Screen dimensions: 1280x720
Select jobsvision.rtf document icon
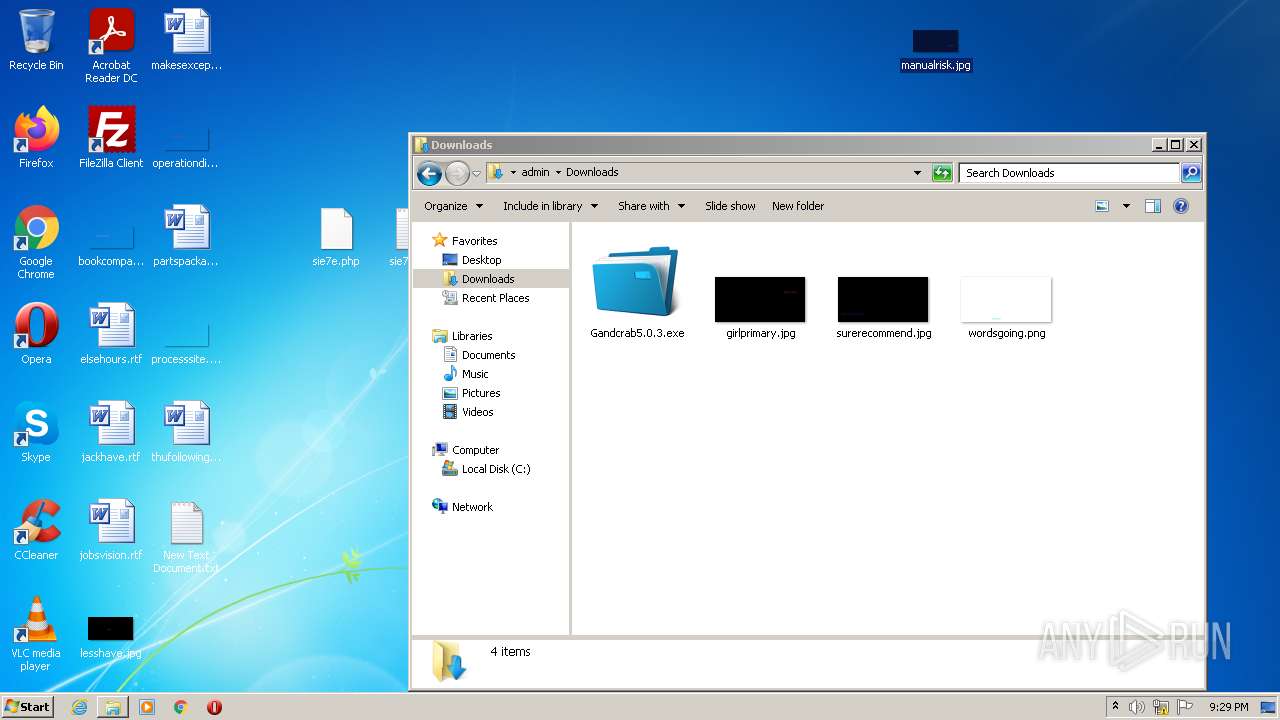click(x=111, y=530)
